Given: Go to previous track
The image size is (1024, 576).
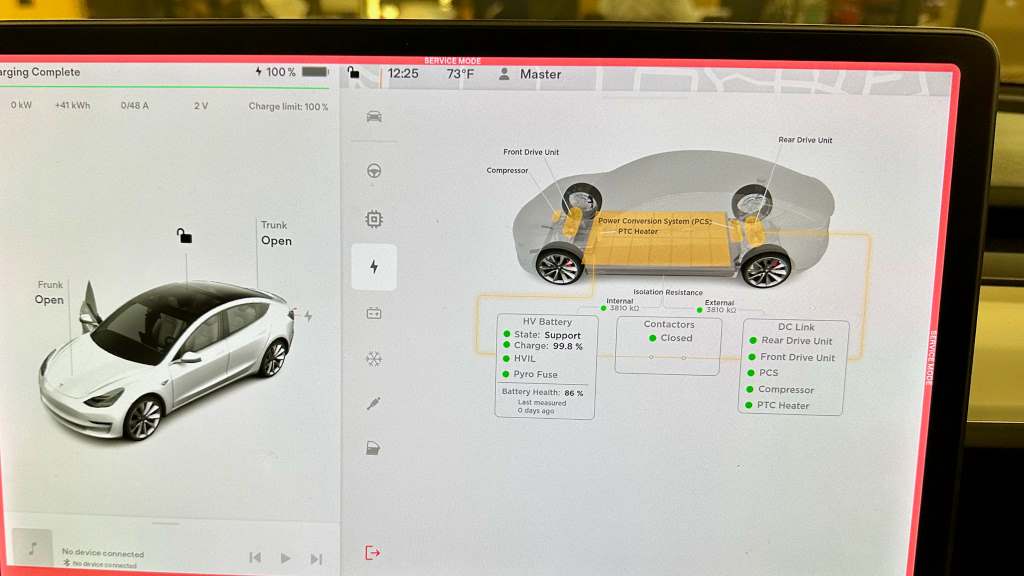Looking at the screenshot, I should 255,558.
